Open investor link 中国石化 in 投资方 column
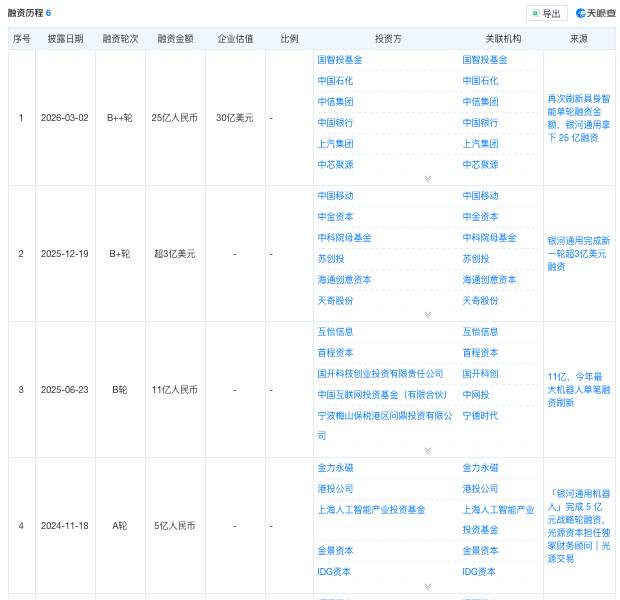The width and height of the screenshot is (620, 600). tap(335, 81)
